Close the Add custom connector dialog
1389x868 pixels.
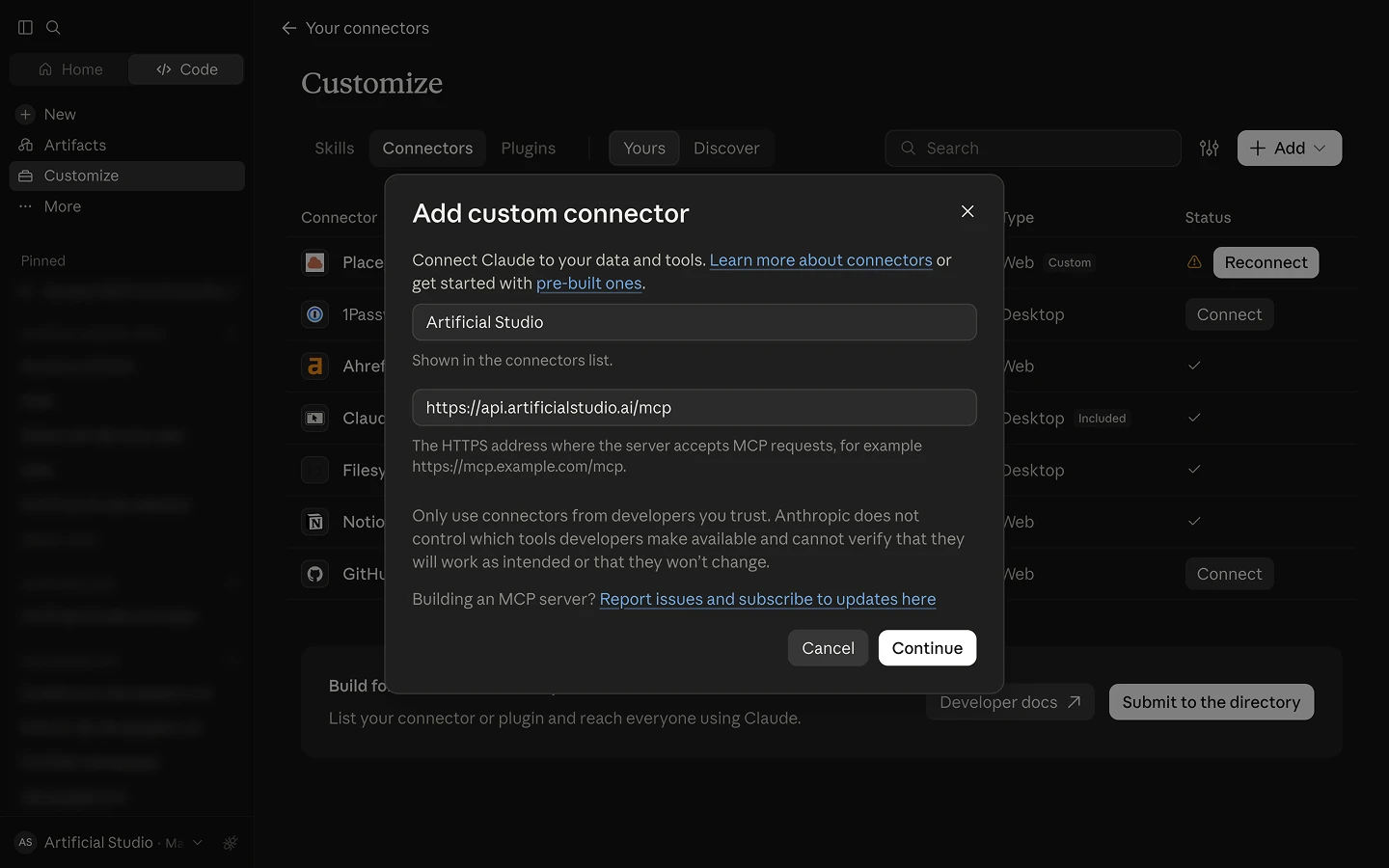tap(967, 211)
